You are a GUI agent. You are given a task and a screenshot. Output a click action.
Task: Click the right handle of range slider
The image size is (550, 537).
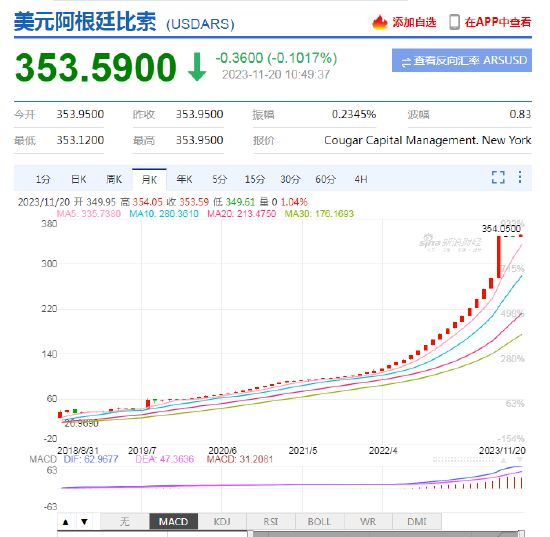click(522, 534)
